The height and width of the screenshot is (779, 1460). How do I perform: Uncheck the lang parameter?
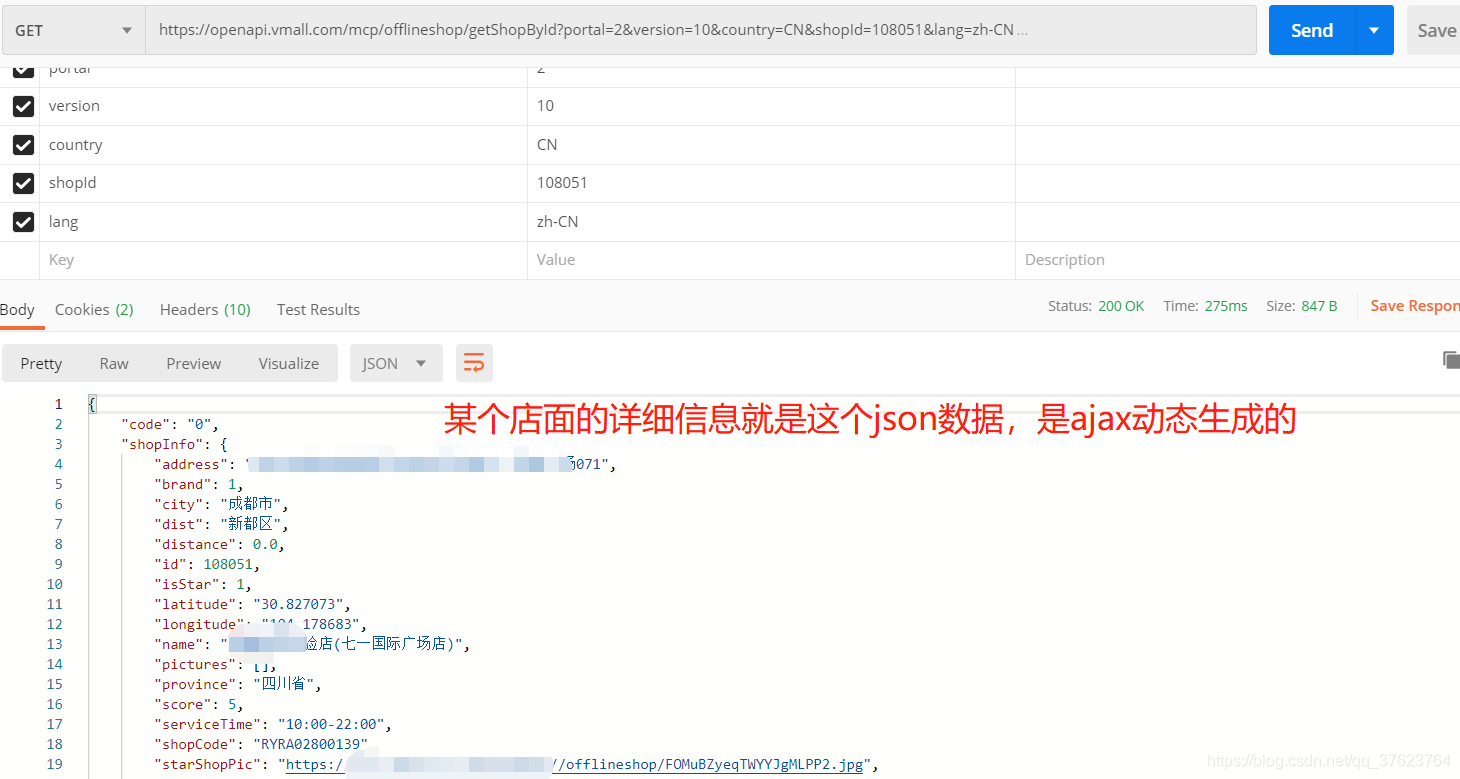(x=22, y=221)
